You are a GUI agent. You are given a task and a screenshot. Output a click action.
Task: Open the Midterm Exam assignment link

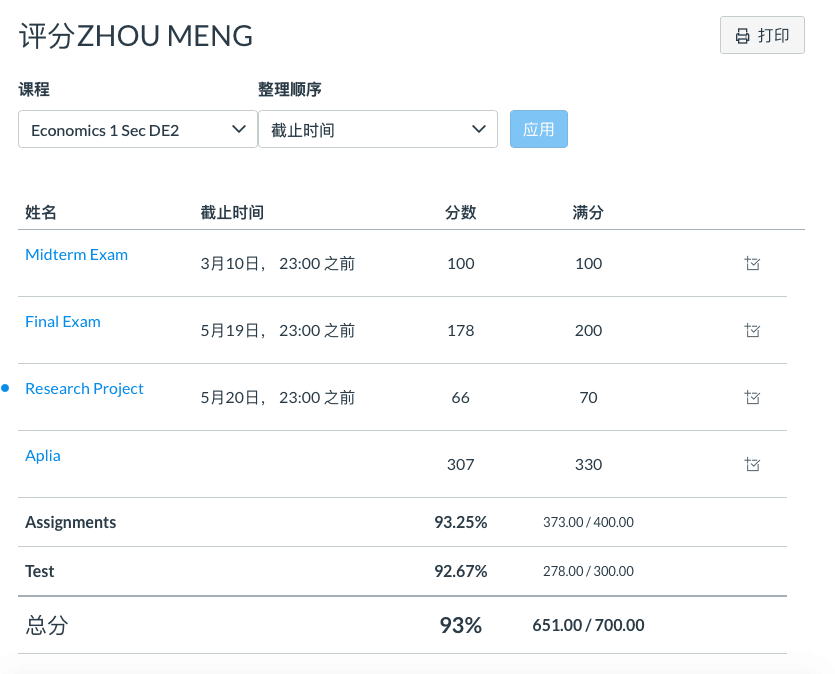tap(76, 254)
